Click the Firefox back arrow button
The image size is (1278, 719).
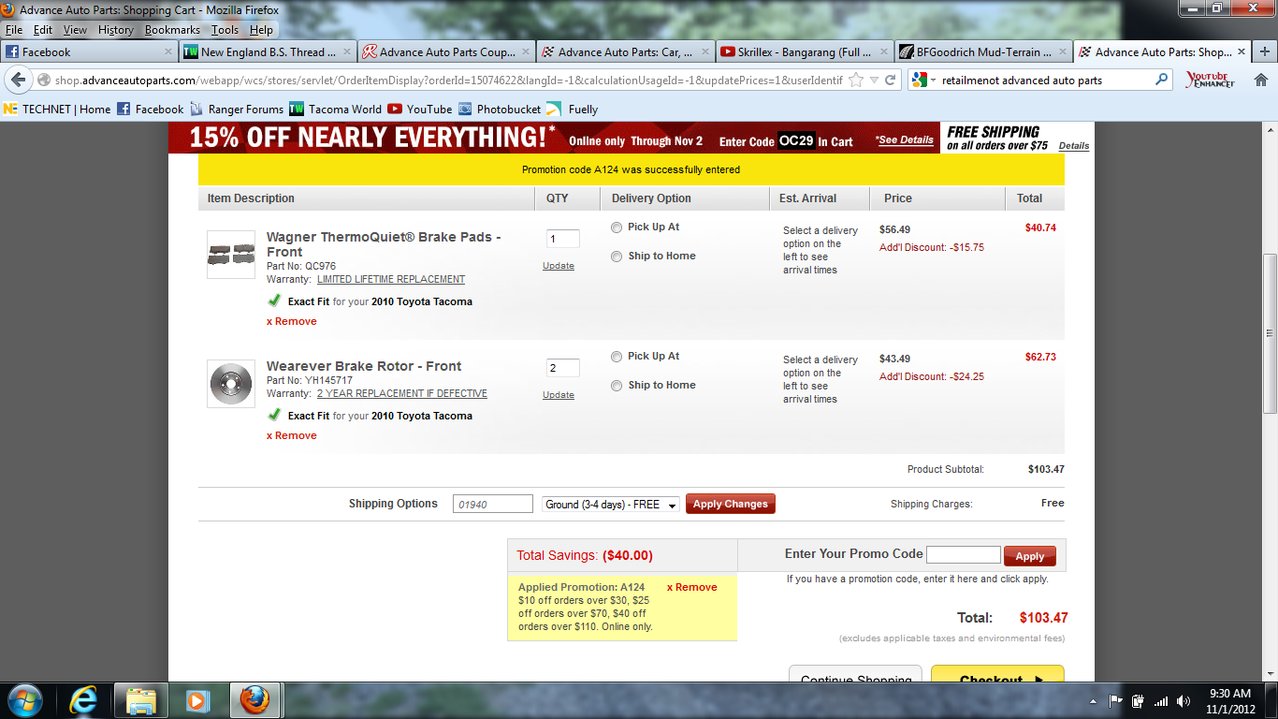(x=17, y=80)
